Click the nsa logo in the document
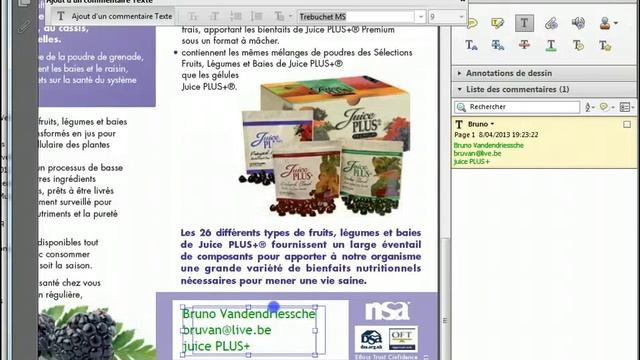Viewport: 640px width, 360px height. point(387,311)
